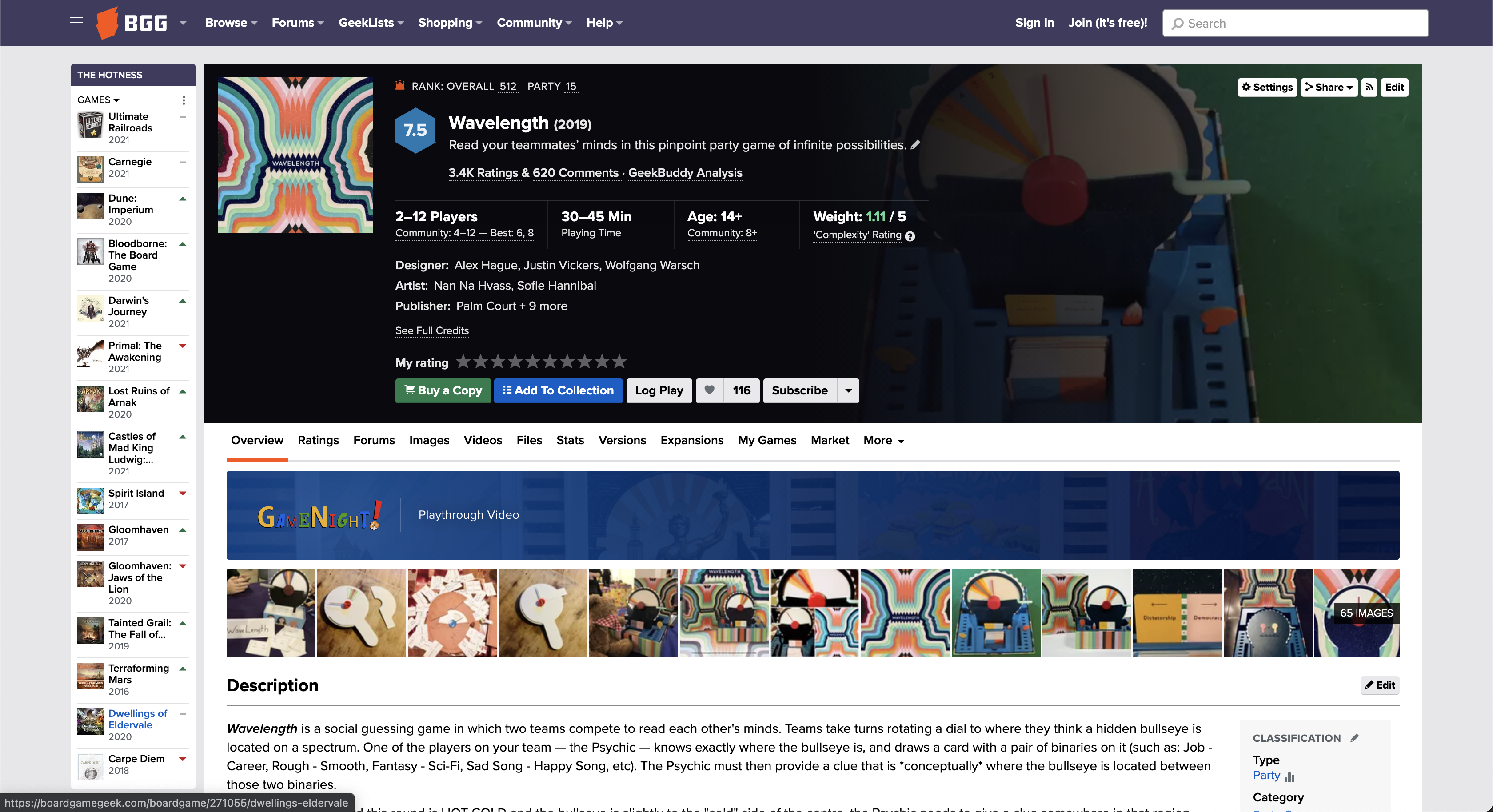The image size is (1493, 812).
Task: Expand the More tab dropdown
Action: 883,441
